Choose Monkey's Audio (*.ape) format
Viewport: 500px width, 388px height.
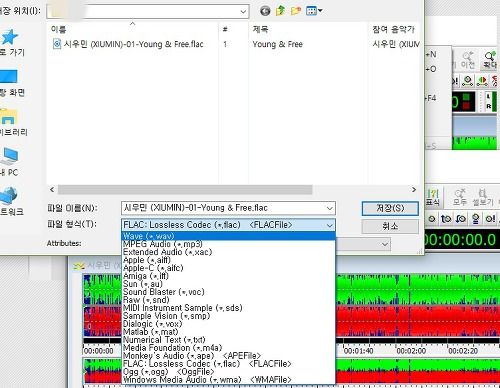coord(228,356)
